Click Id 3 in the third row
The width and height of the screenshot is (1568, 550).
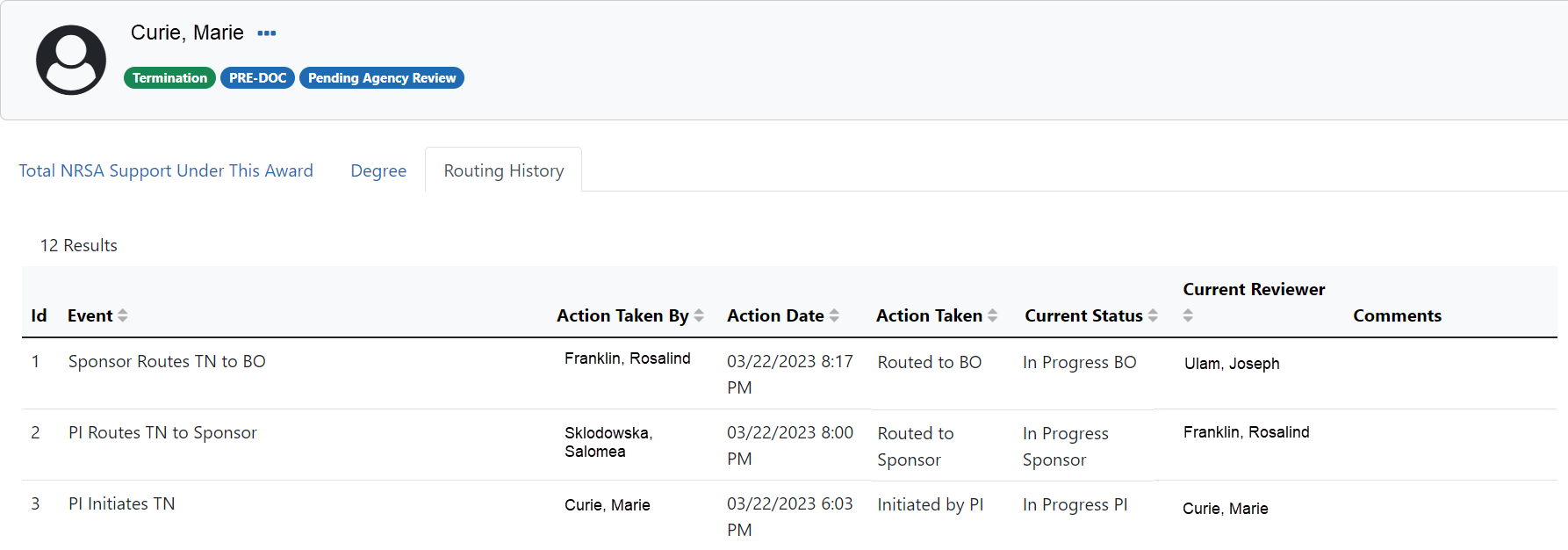[35, 503]
